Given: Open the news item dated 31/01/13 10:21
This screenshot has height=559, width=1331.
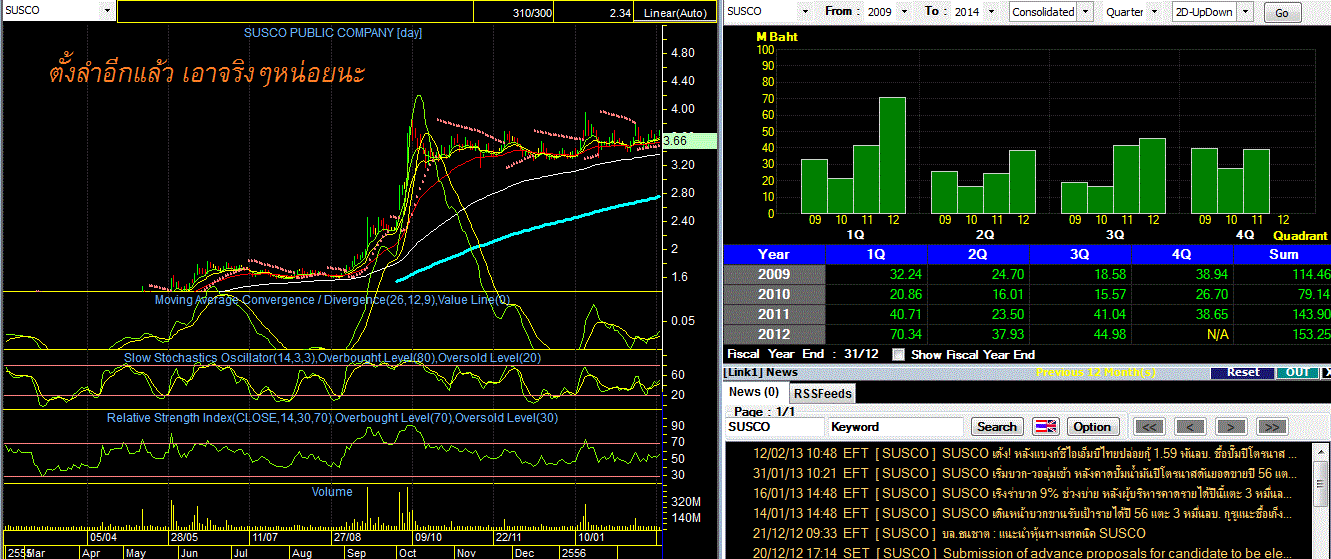Looking at the screenshot, I should click(1017, 473).
